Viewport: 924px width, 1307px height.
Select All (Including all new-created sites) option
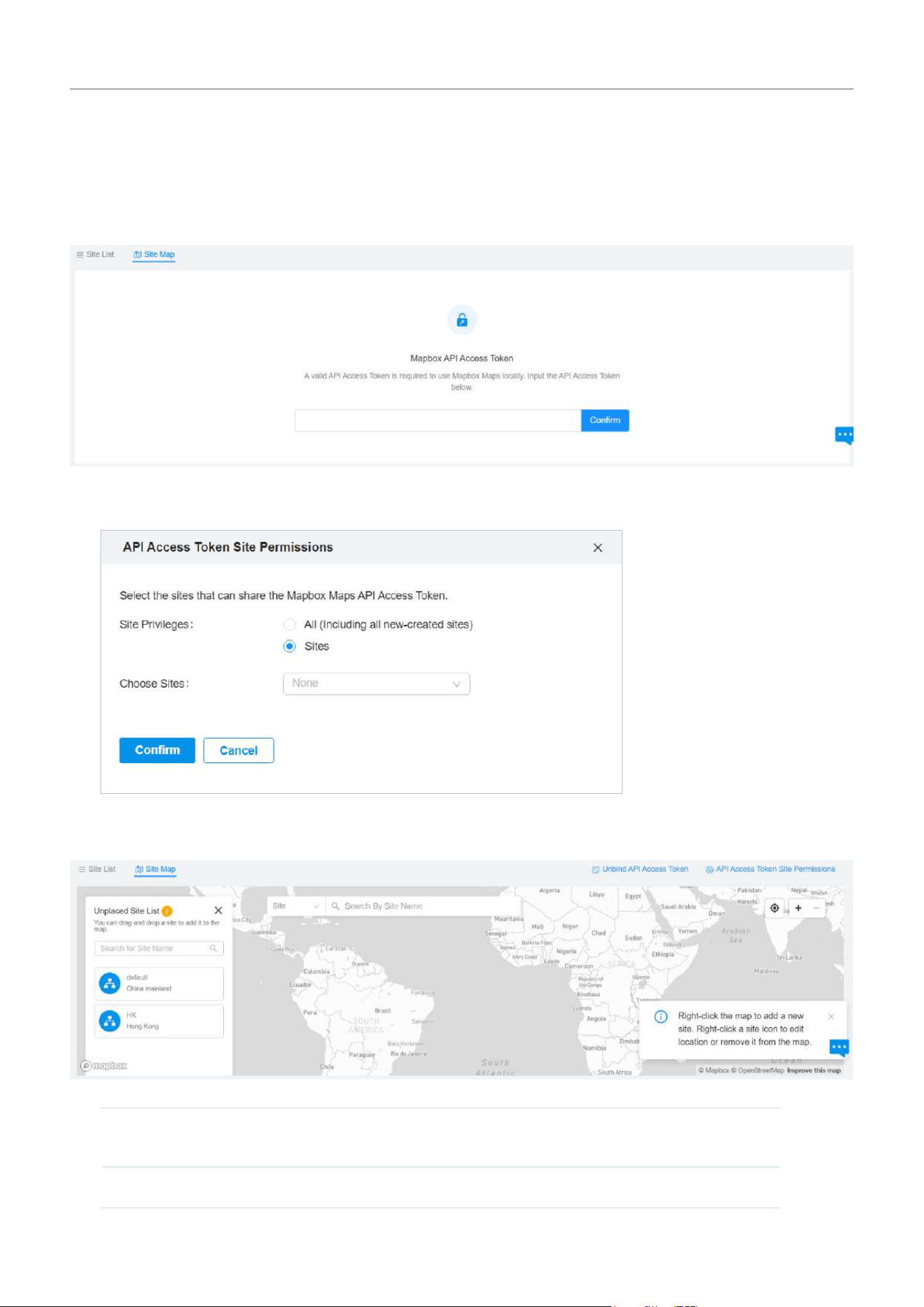tap(290, 624)
